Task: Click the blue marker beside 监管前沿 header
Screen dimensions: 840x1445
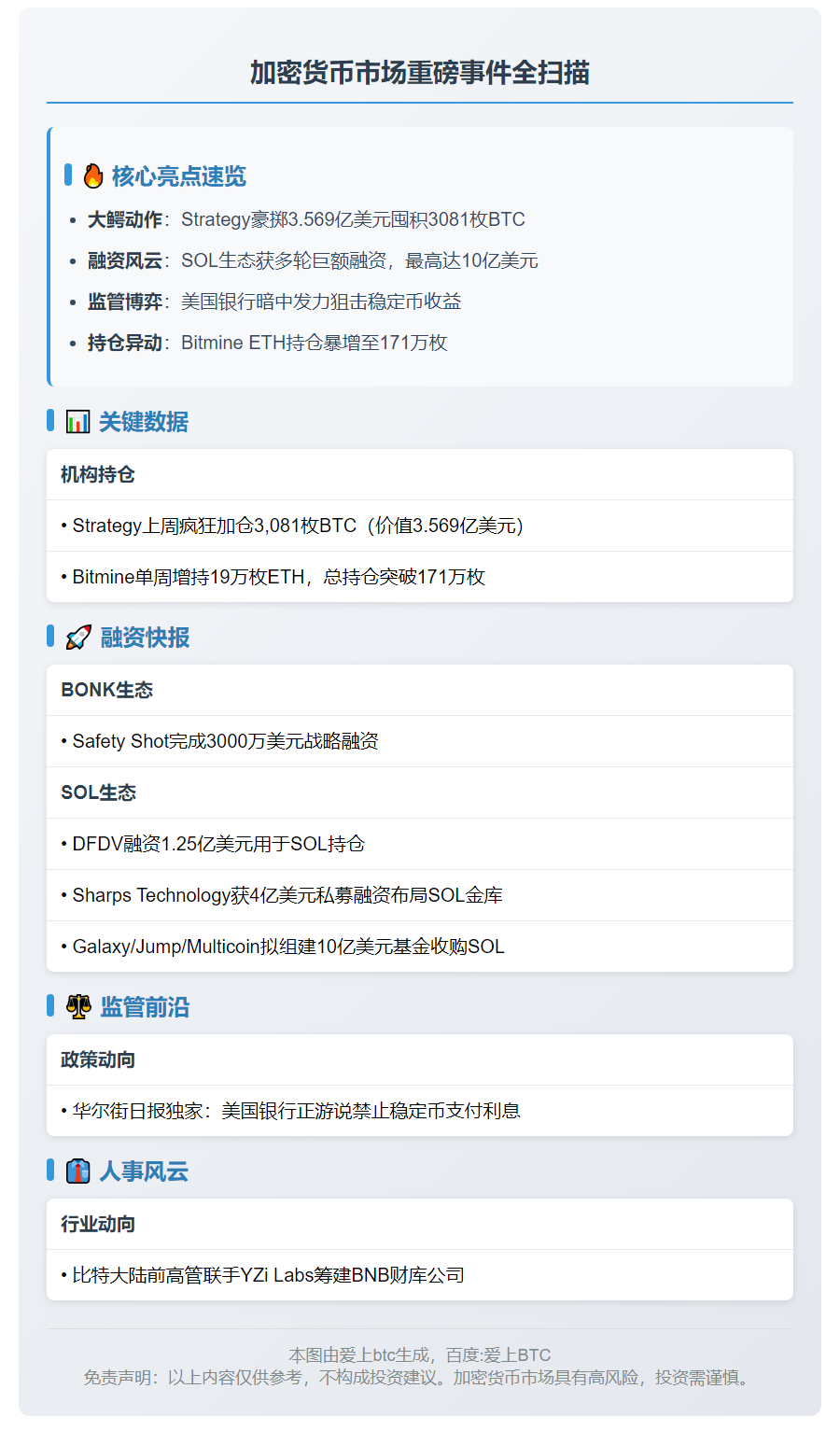Action: (x=49, y=1007)
